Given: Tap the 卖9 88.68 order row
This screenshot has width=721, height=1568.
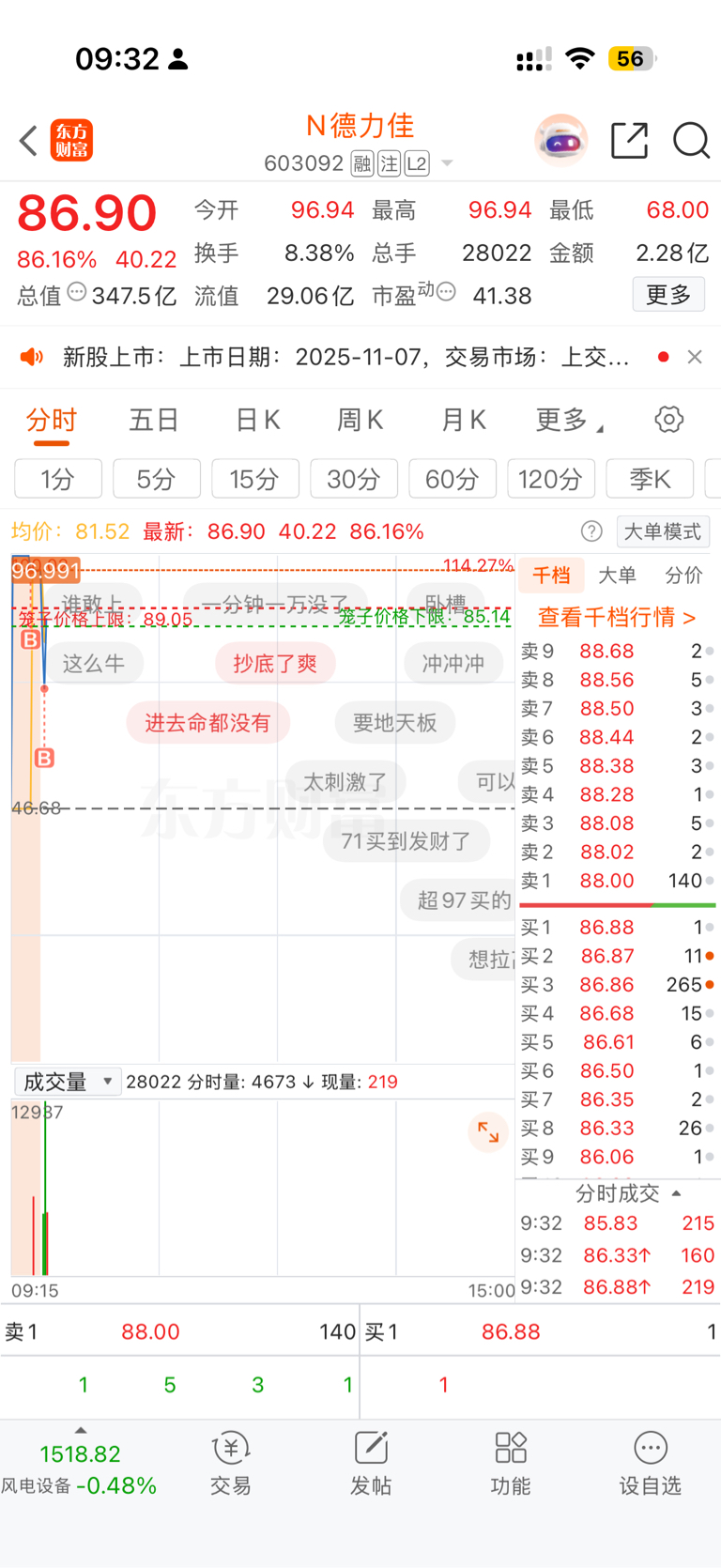Looking at the screenshot, I should 618,651.
